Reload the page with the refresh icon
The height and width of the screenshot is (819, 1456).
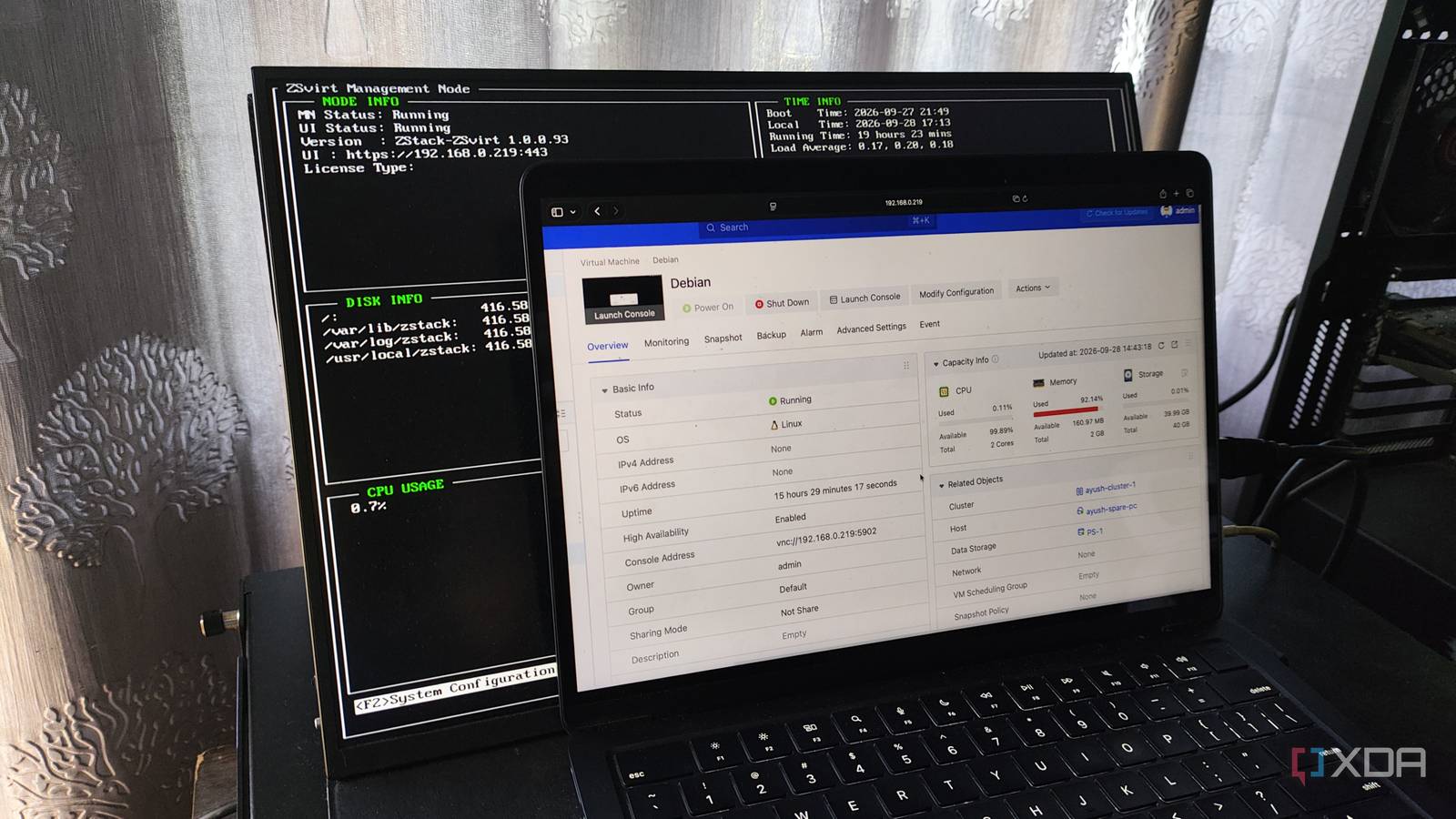point(1025,198)
